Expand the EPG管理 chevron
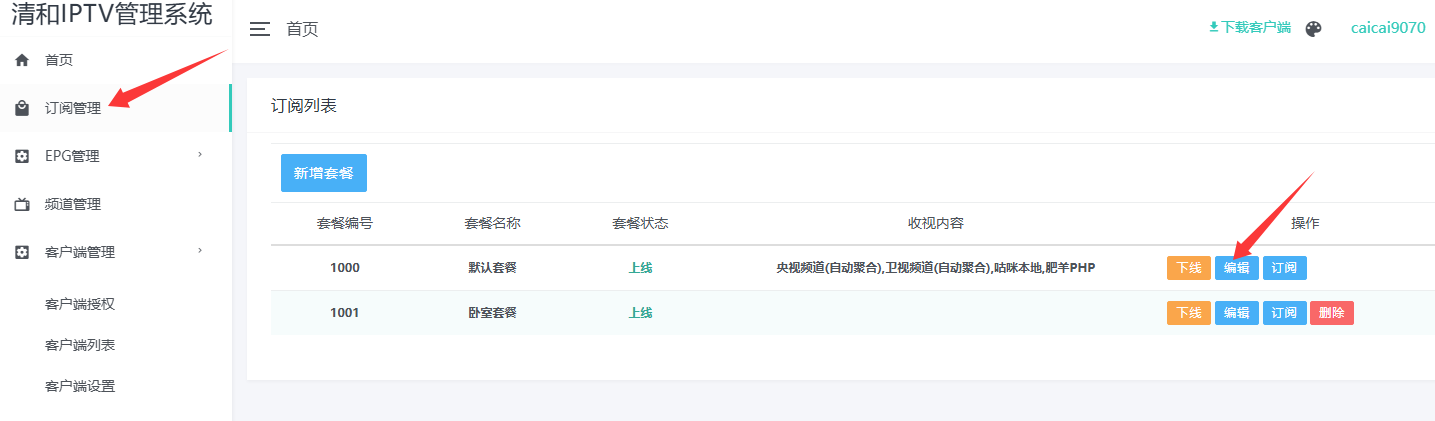Viewport: 1435px width, 421px height. pos(200,154)
